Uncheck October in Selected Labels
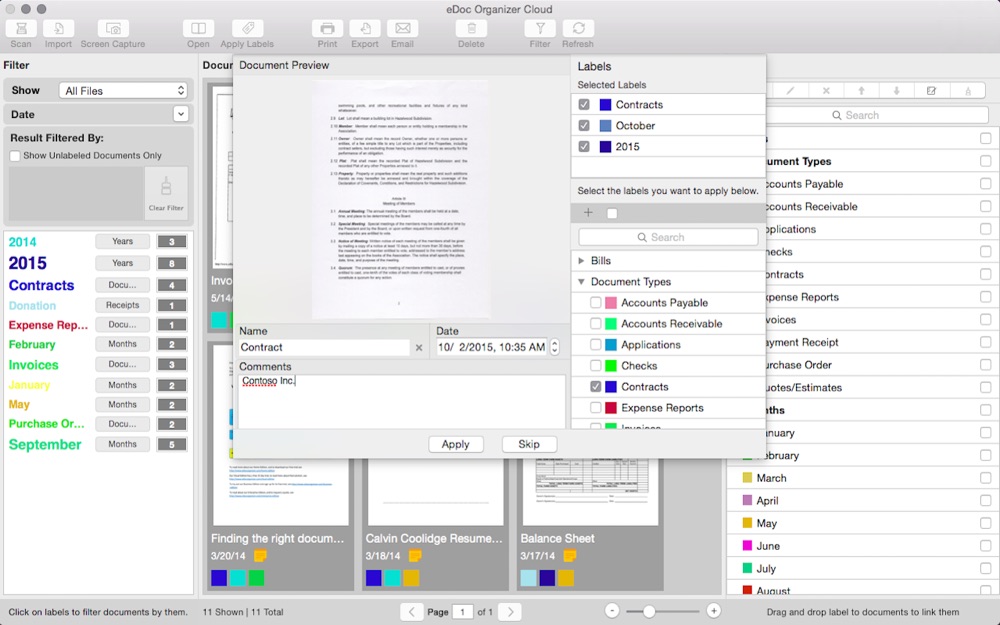 [584, 126]
